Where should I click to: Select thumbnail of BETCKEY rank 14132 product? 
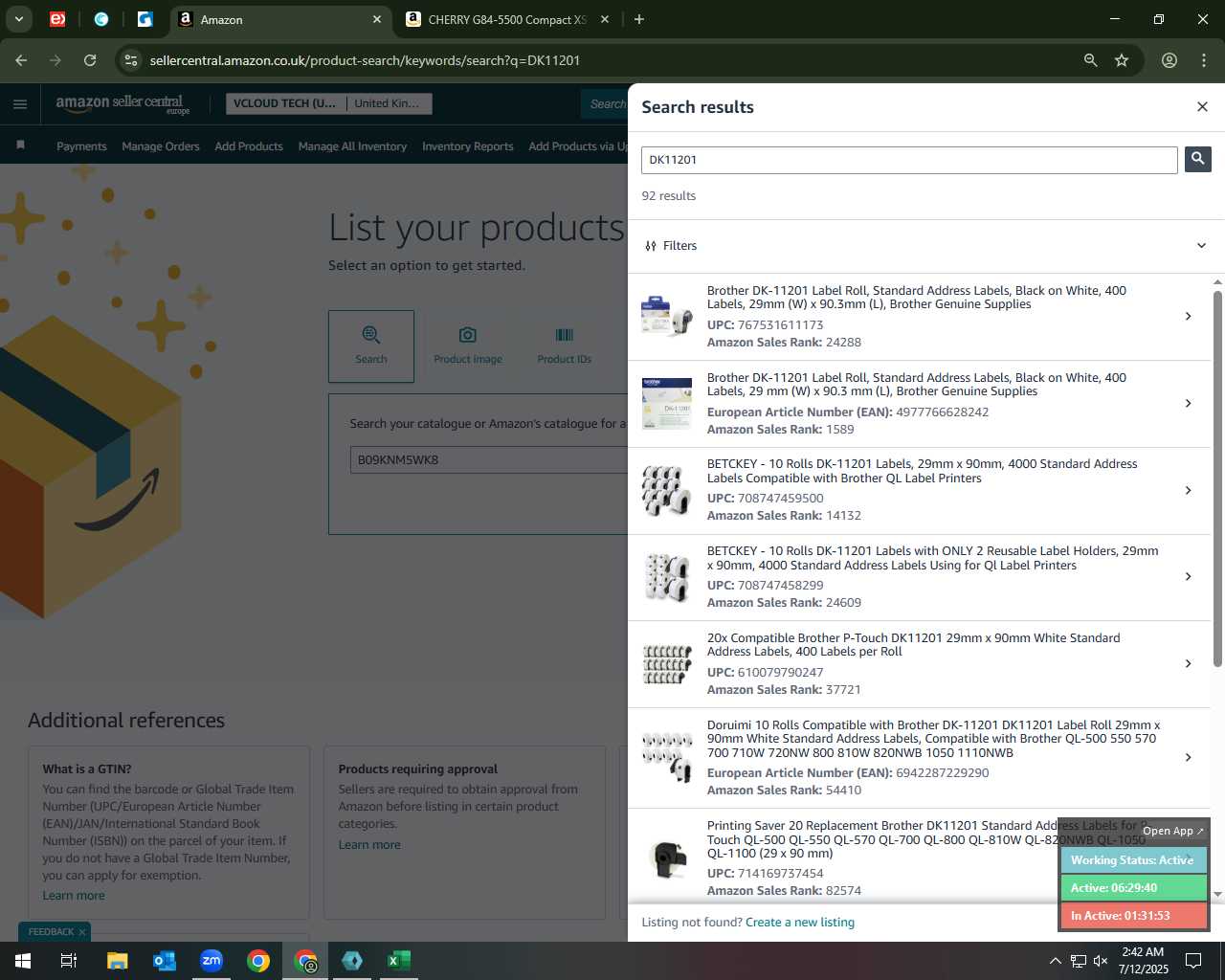tap(666, 490)
